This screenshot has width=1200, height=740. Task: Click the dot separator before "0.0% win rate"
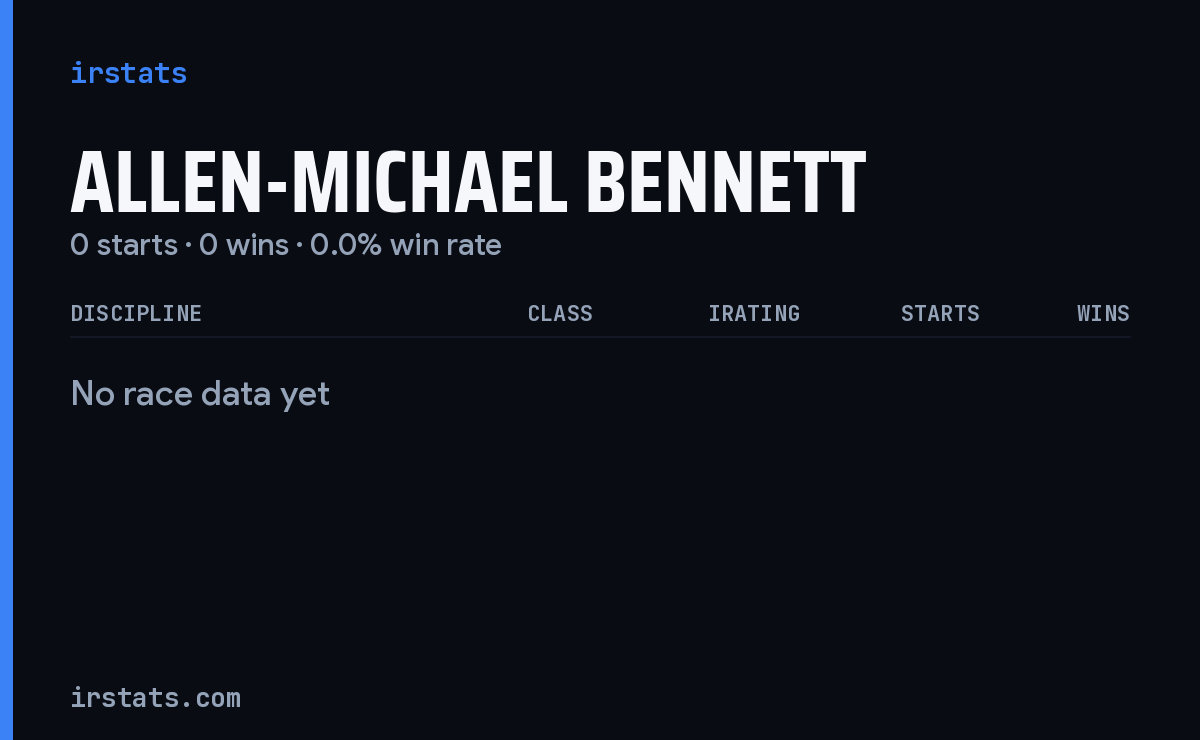(299, 246)
